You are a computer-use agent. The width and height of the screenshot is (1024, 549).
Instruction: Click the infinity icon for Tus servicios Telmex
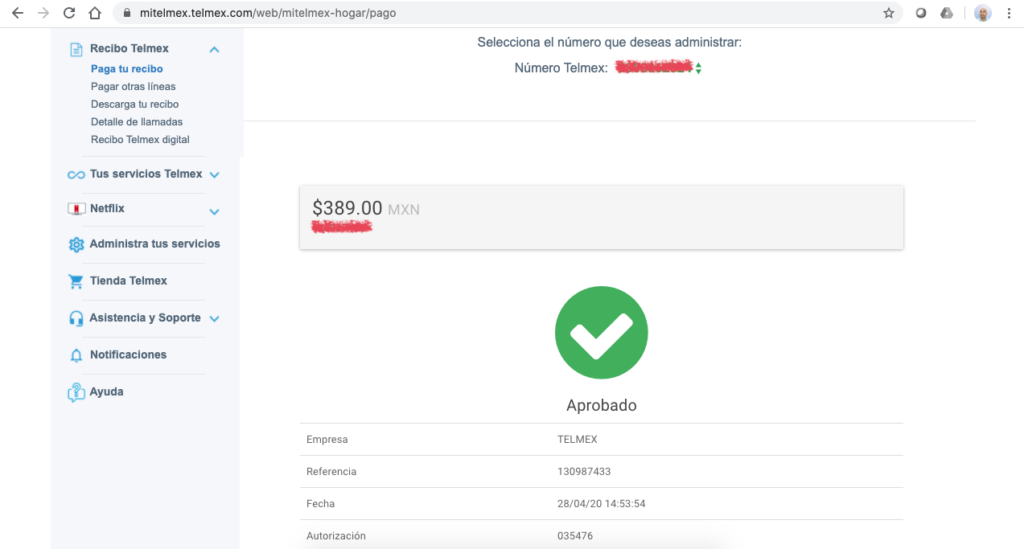coord(76,174)
